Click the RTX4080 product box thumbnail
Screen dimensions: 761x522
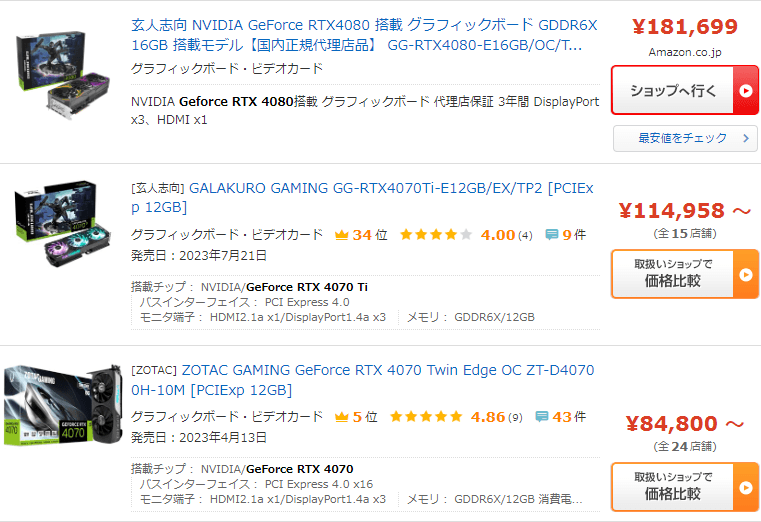tap(63, 75)
